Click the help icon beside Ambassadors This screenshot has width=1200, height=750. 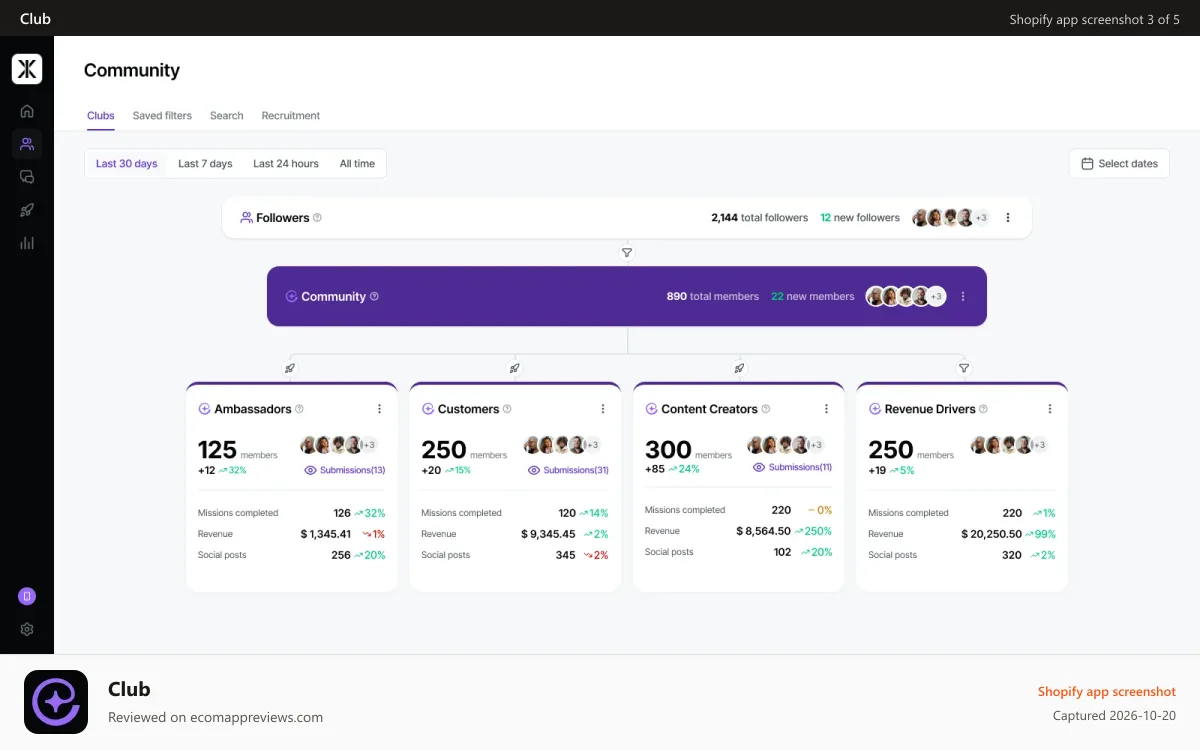coord(299,409)
